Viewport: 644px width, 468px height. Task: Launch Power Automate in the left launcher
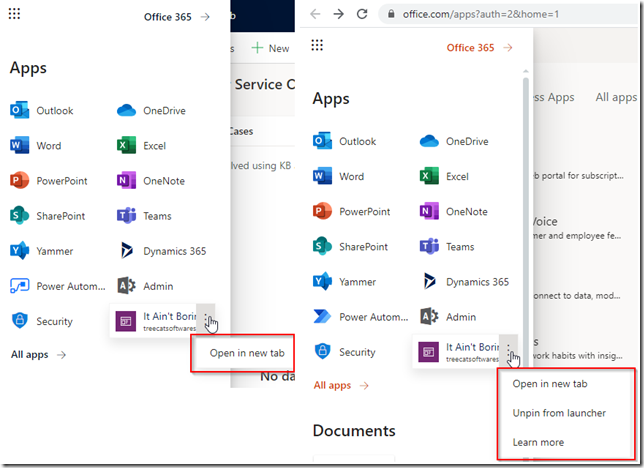[x=58, y=286]
